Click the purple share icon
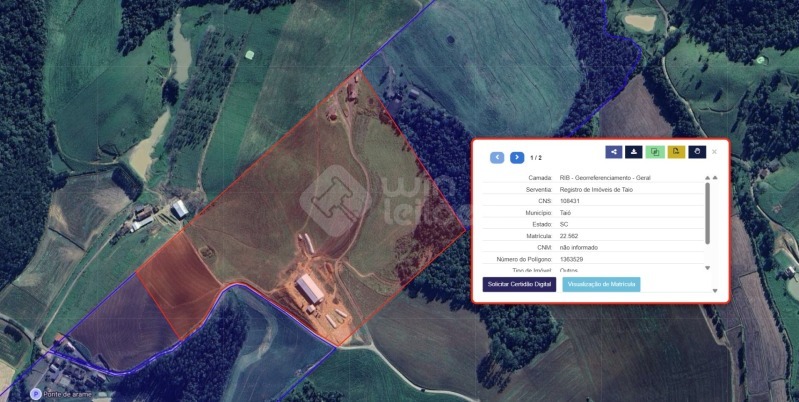Image resolution: width=799 pixels, height=402 pixels. pyautogui.click(x=614, y=152)
